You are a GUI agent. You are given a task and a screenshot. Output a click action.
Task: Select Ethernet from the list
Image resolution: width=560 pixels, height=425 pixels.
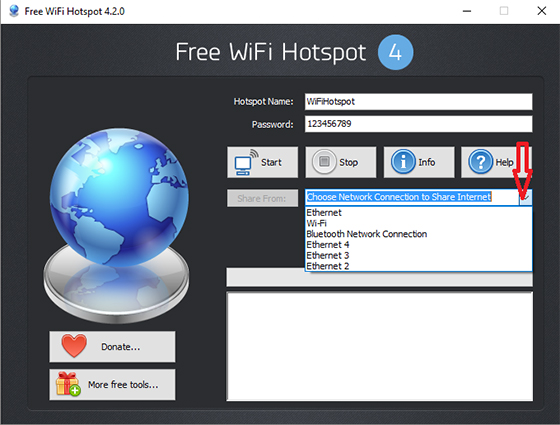tap(419, 212)
